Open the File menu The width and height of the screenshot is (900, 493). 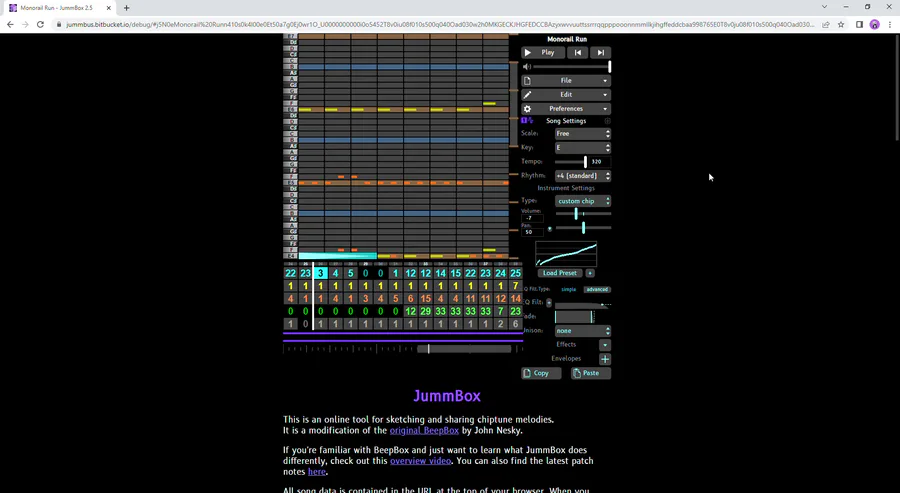point(566,81)
